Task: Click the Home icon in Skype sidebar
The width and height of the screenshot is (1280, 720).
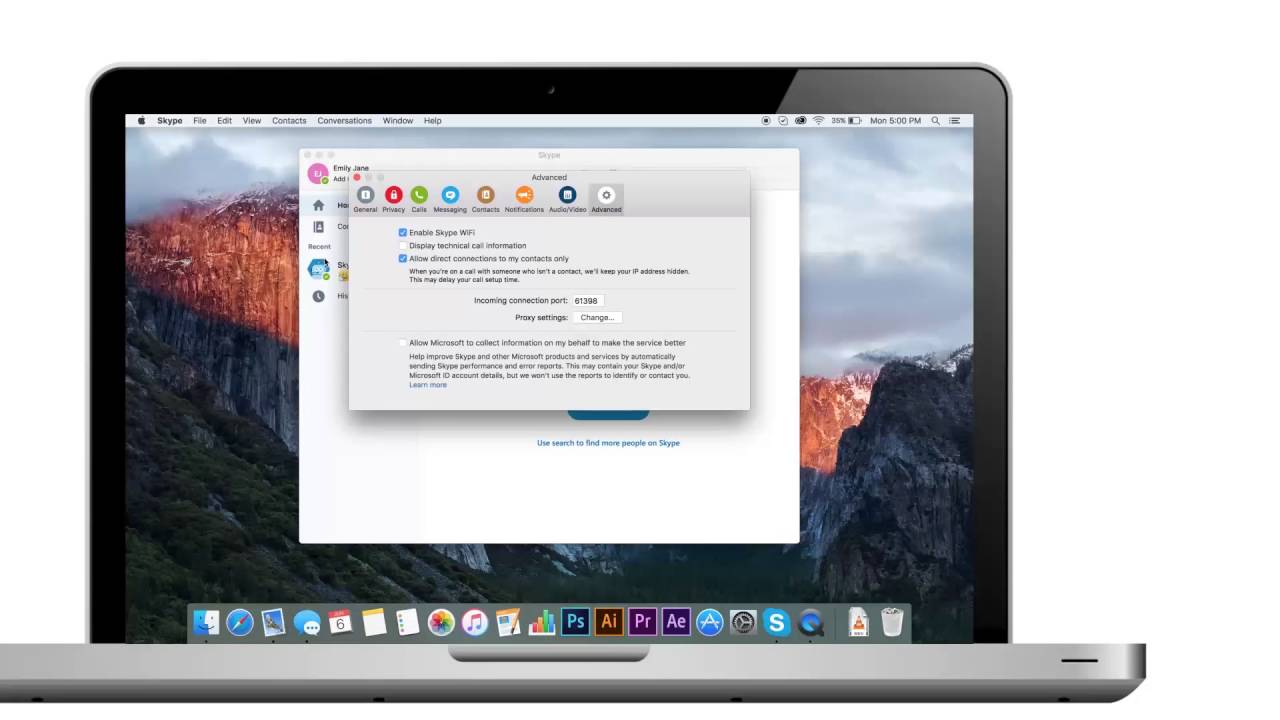Action: [x=318, y=205]
